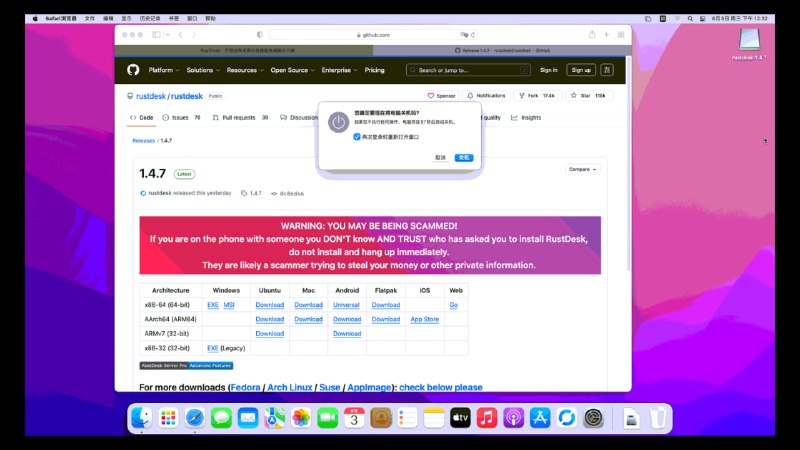
Task: Download Ubuntu x86-64 package
Action: tap(269, 305)
